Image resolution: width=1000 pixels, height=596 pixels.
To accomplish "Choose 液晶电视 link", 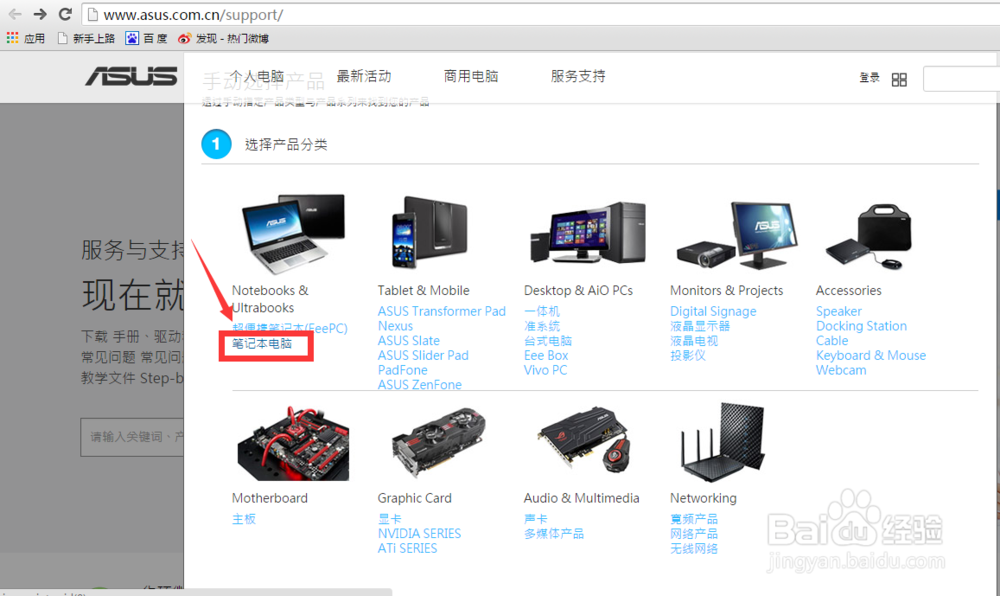I will [x=694, y=340].
